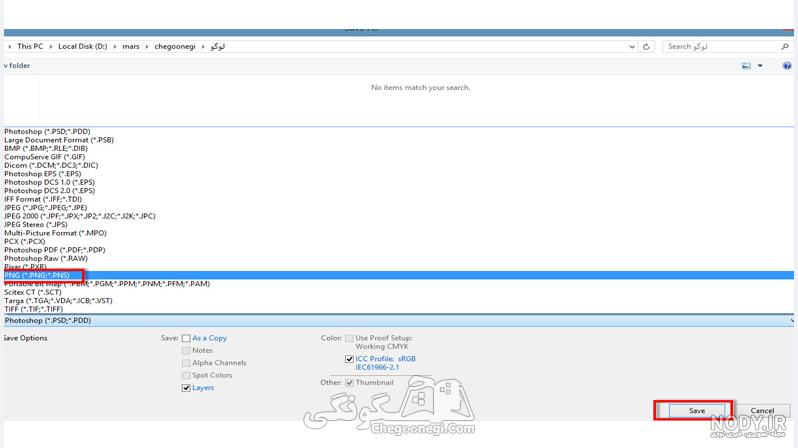
Task: Enable the As a Copy checkbox
Action: coord(186,338)
